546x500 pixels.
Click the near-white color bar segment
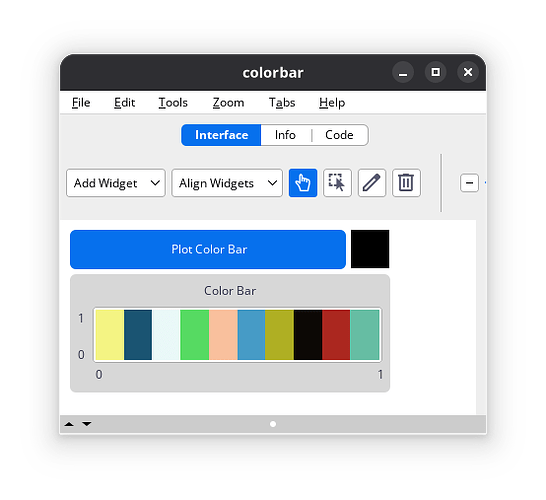pyautogui.click(x=166, y=335)
